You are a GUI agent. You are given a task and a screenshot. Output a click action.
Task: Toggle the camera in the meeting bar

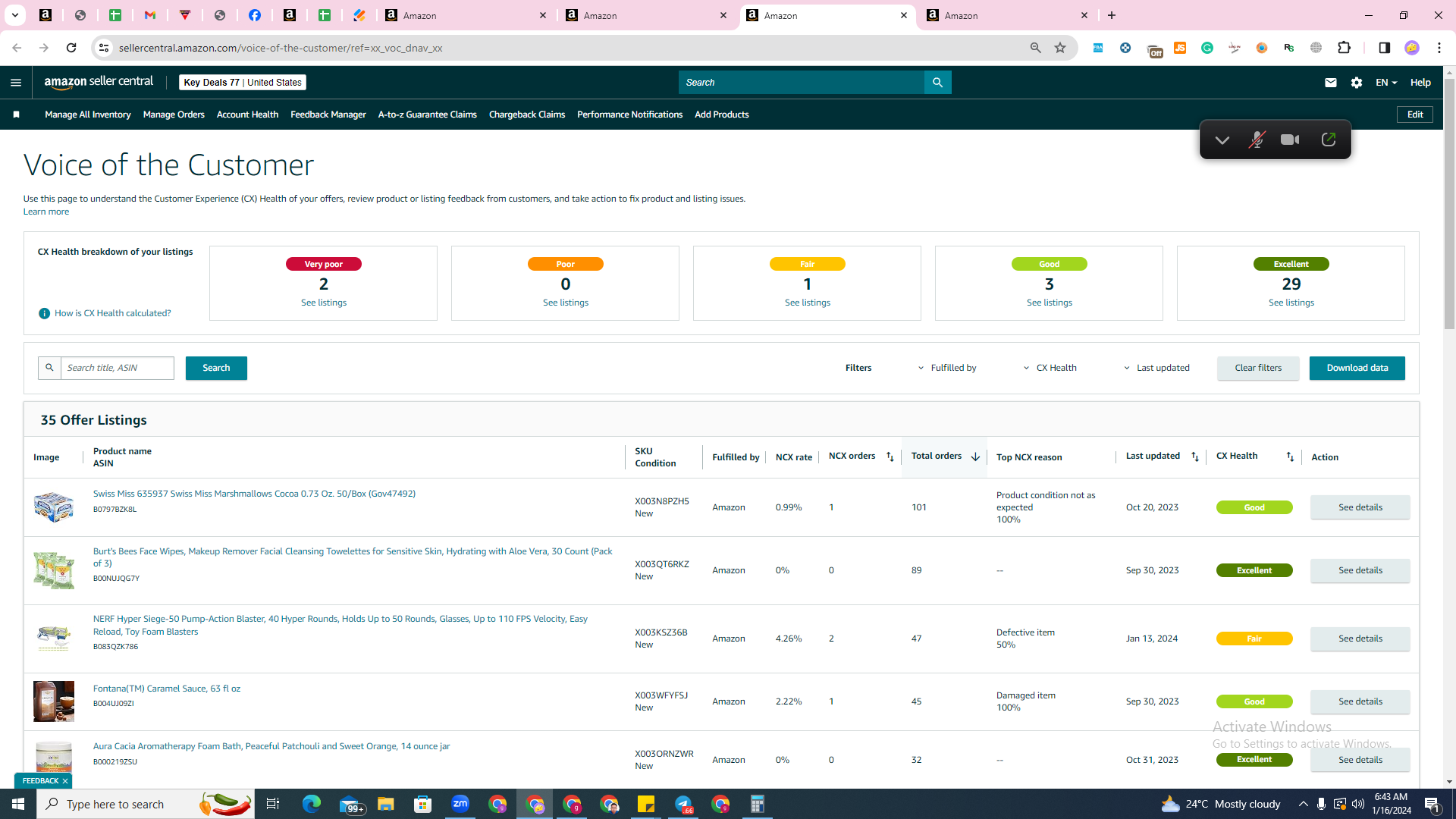[1290, 140]
